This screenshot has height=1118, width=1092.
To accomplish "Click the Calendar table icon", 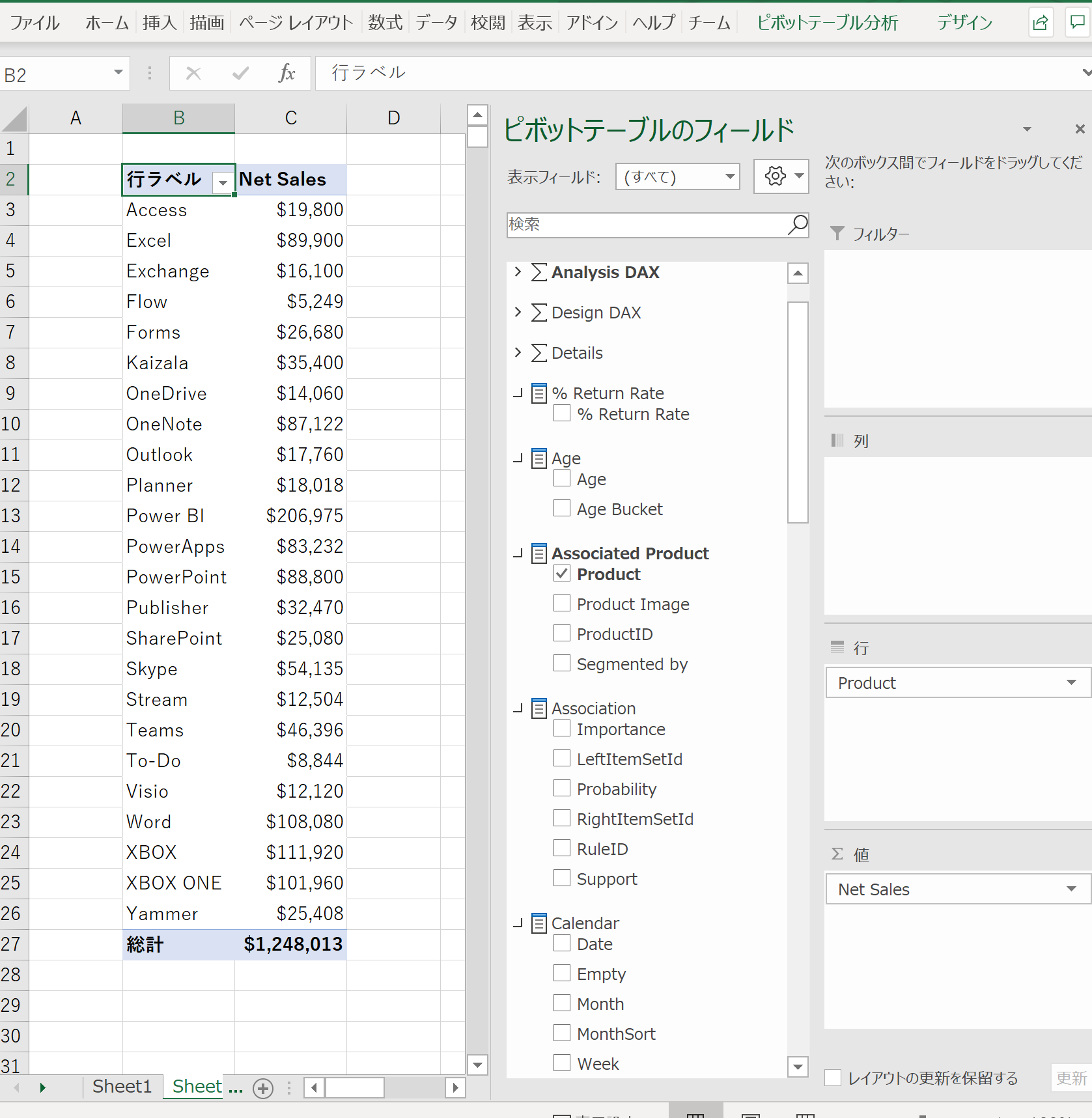I will click(x=539, y=923).
